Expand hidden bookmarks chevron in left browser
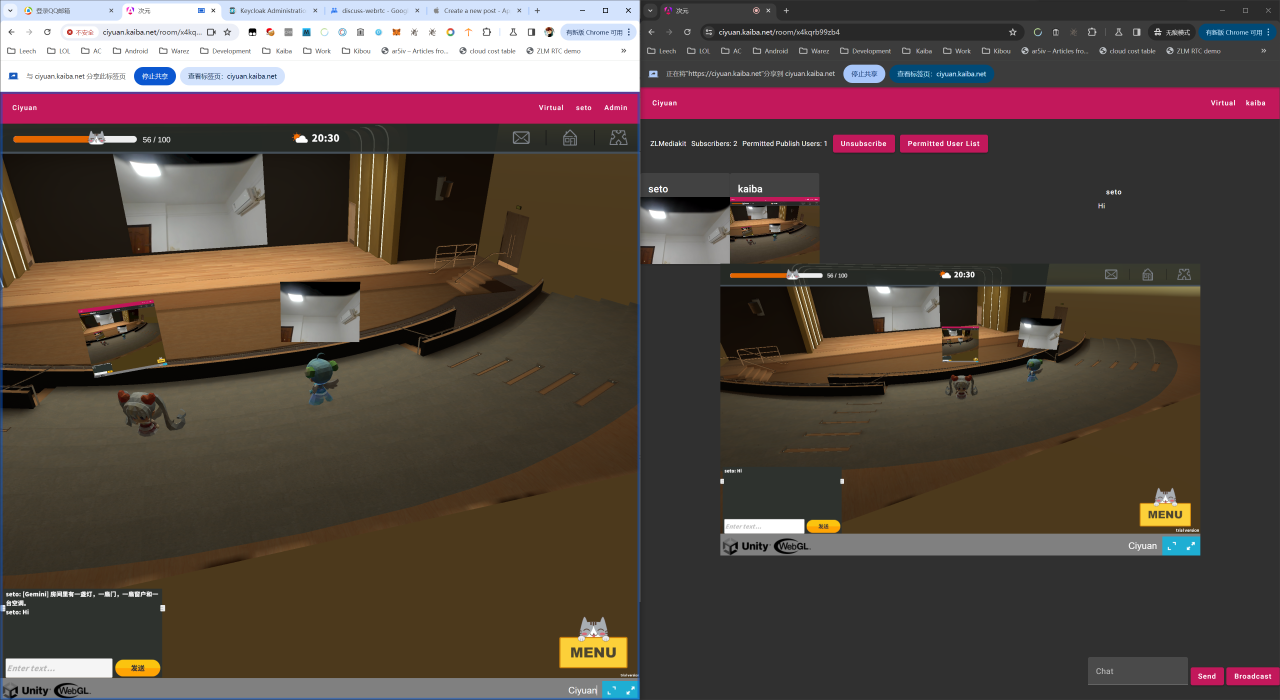 pos(624,51)
